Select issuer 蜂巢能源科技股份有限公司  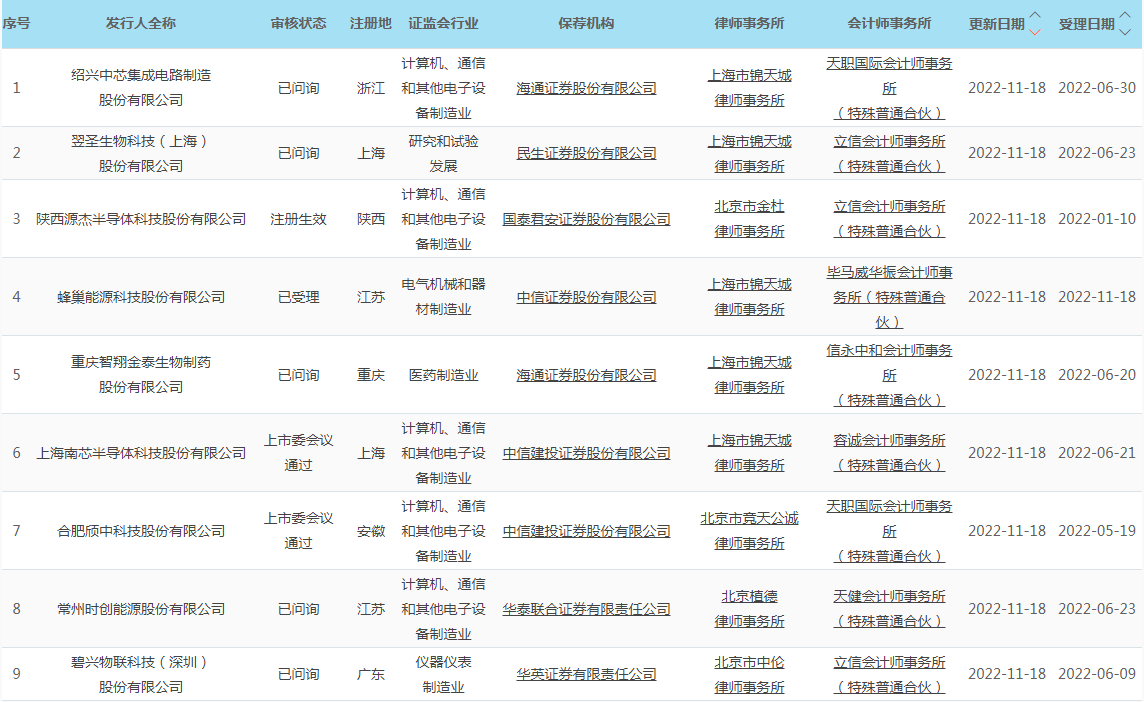point(141,297)
